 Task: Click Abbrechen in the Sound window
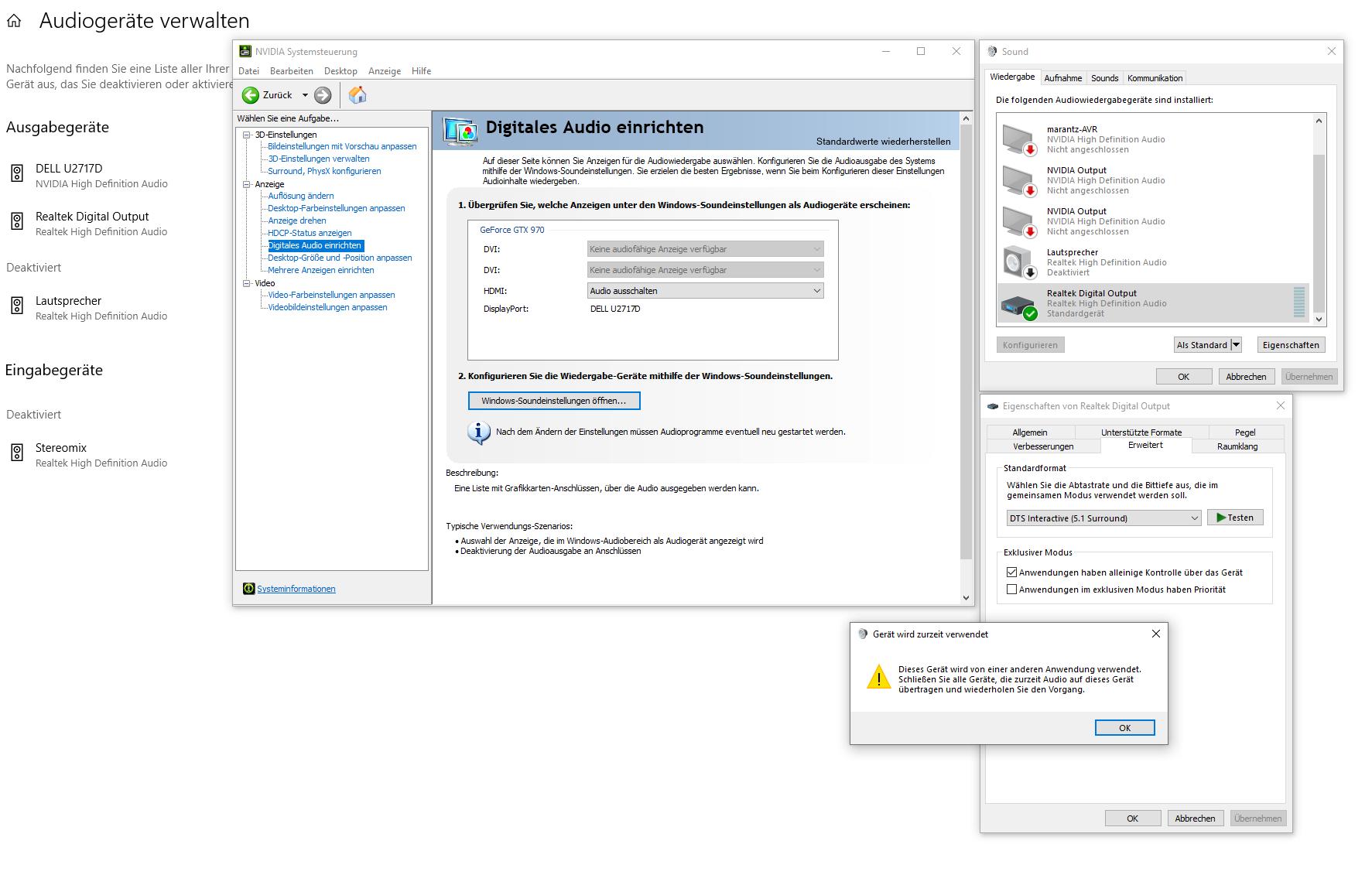[1246, 377]
